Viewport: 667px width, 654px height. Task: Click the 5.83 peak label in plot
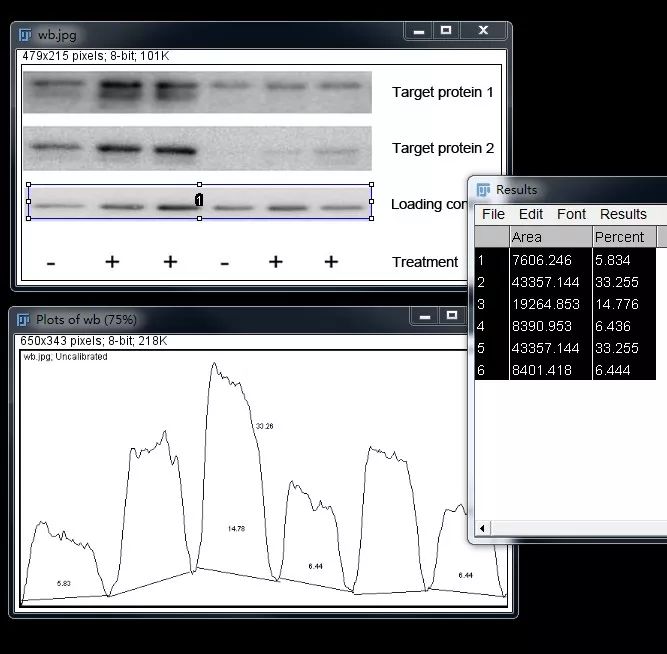point(63,583)
